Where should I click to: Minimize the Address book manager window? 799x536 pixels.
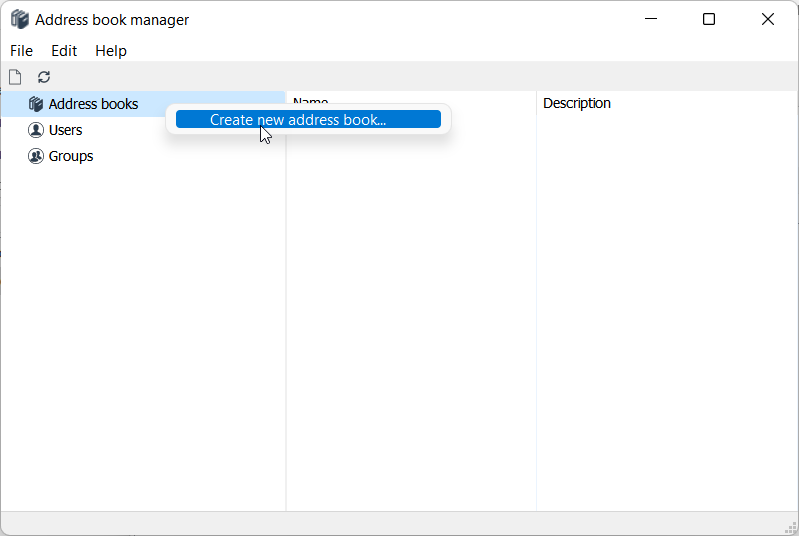pyautogui.click(x=650, y=20)
